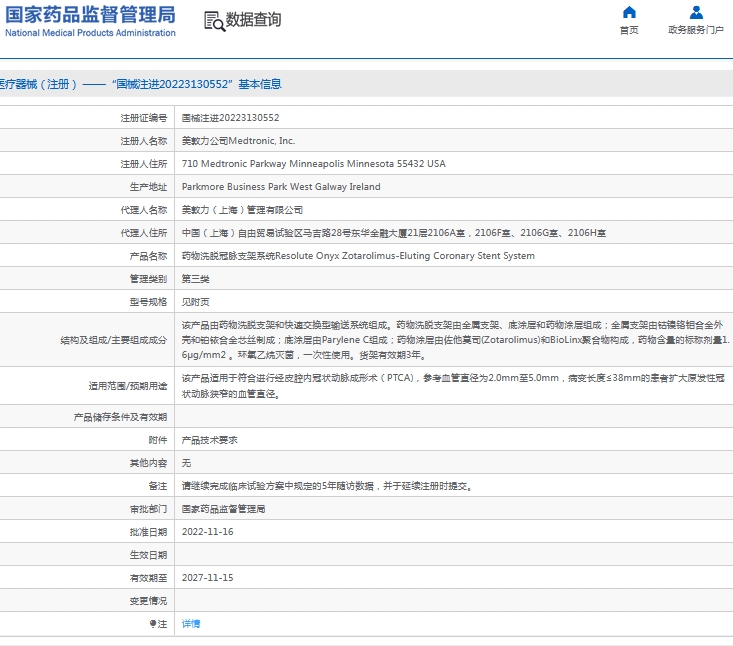Click Parkmore Business Park West Galway Ireland
Viewport: 733px width, 646px height.
[281, 187]
